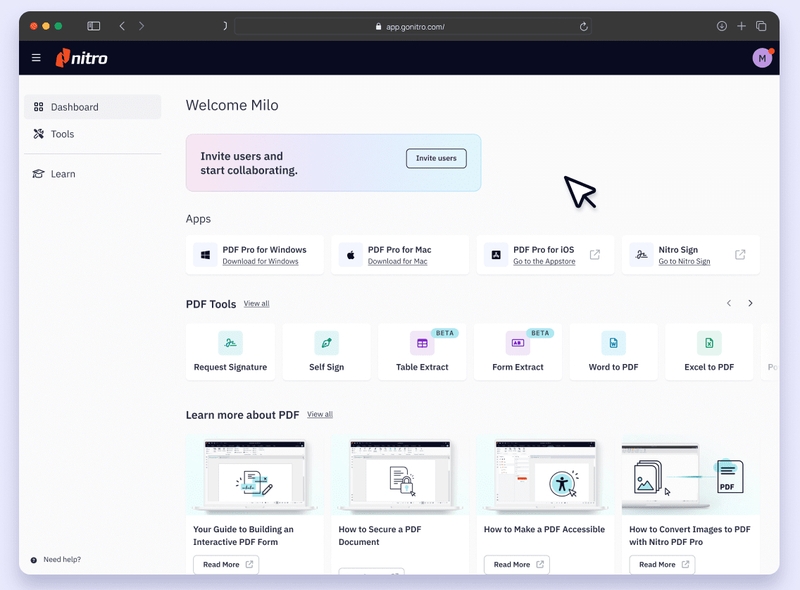
Task: Open the Form Extract tool
Action: pyautogui.click(x=518, y=352)
